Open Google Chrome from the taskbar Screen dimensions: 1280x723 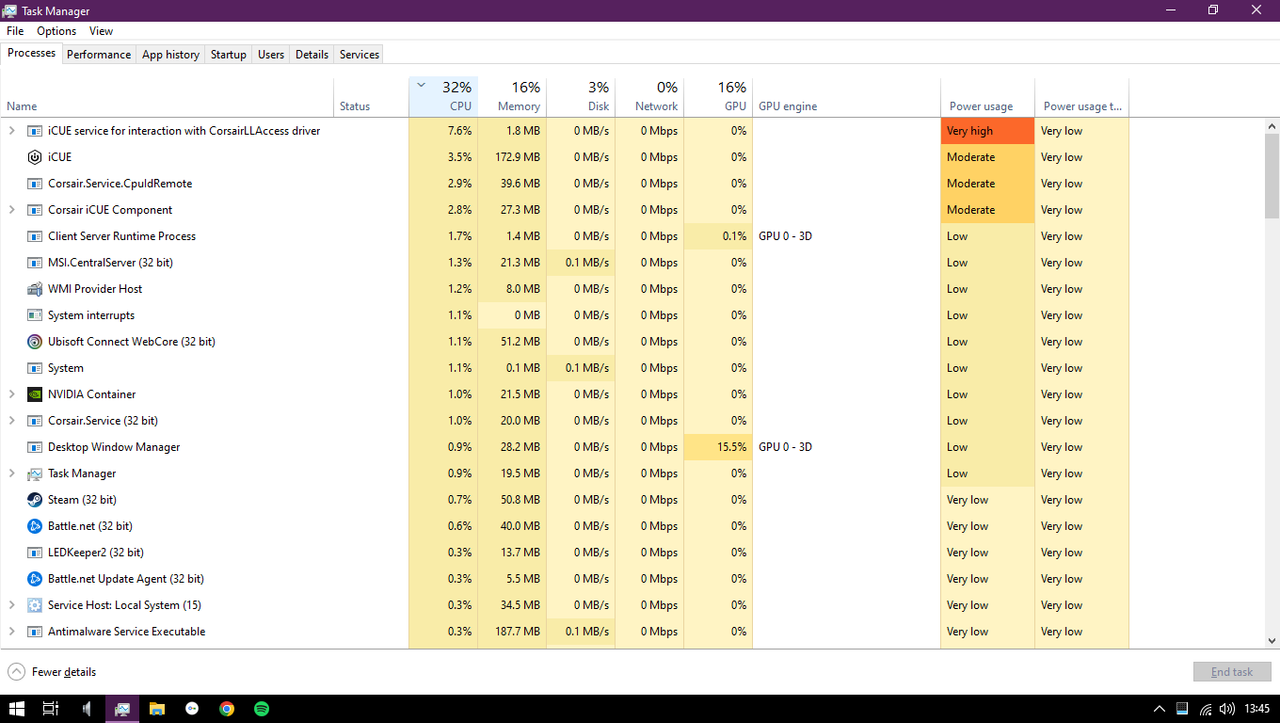(x=227, y=709)
